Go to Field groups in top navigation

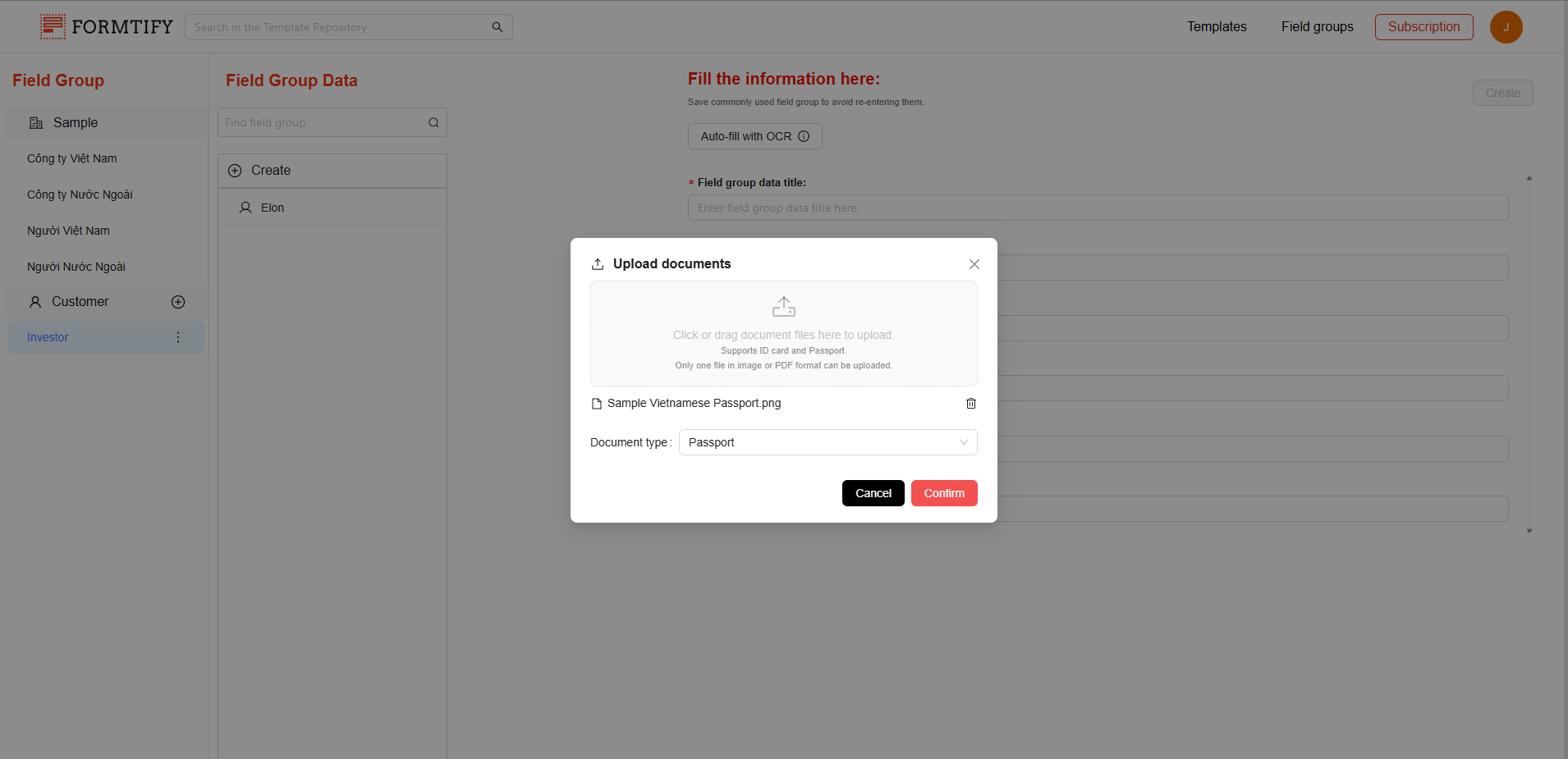tap(1317, 27)
